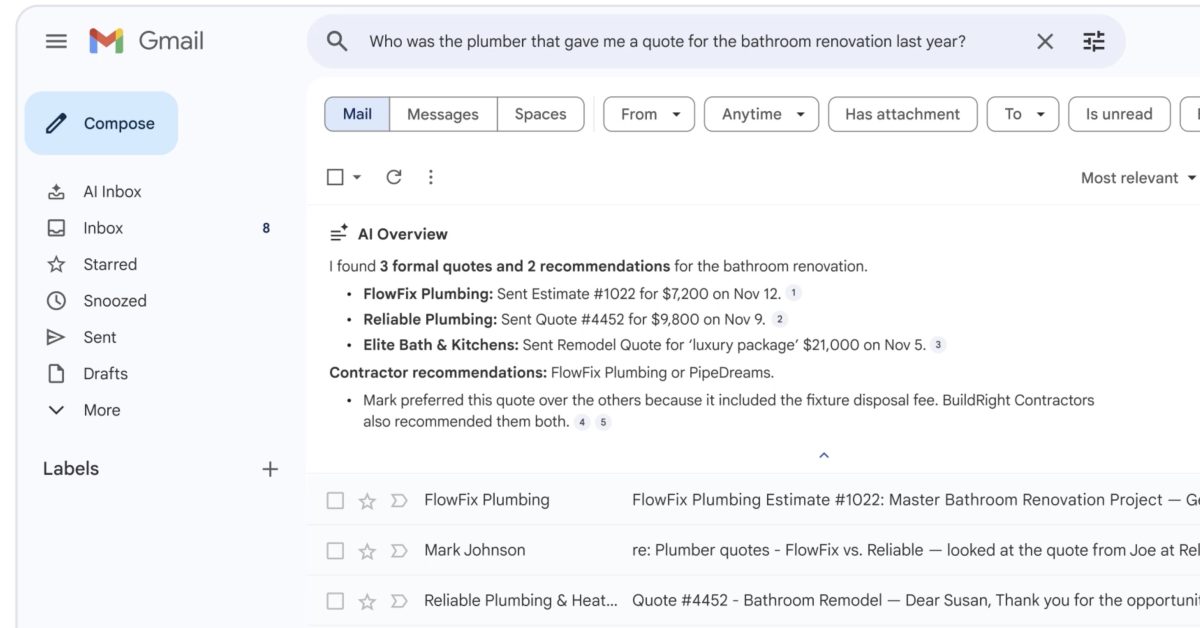This screenshot has height=628, width=1200.
Task: Expand the Anytime date filter
Action: click(761, 114)
